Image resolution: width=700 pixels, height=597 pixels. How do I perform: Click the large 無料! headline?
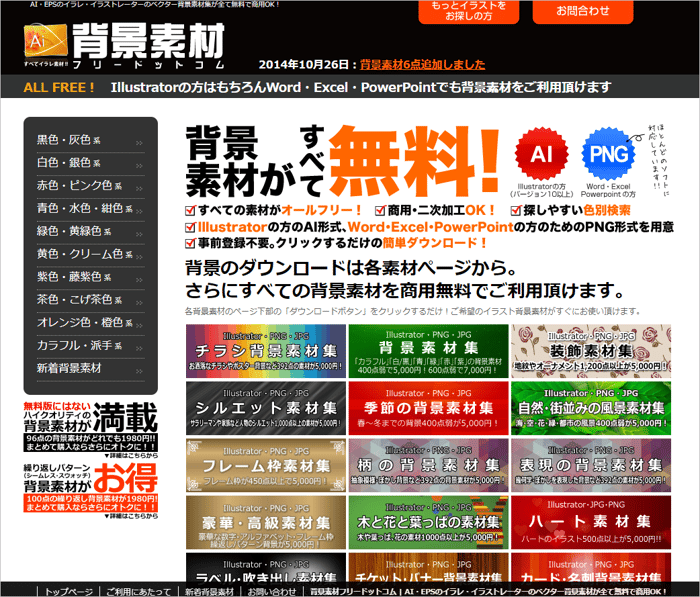pos(414,160)
